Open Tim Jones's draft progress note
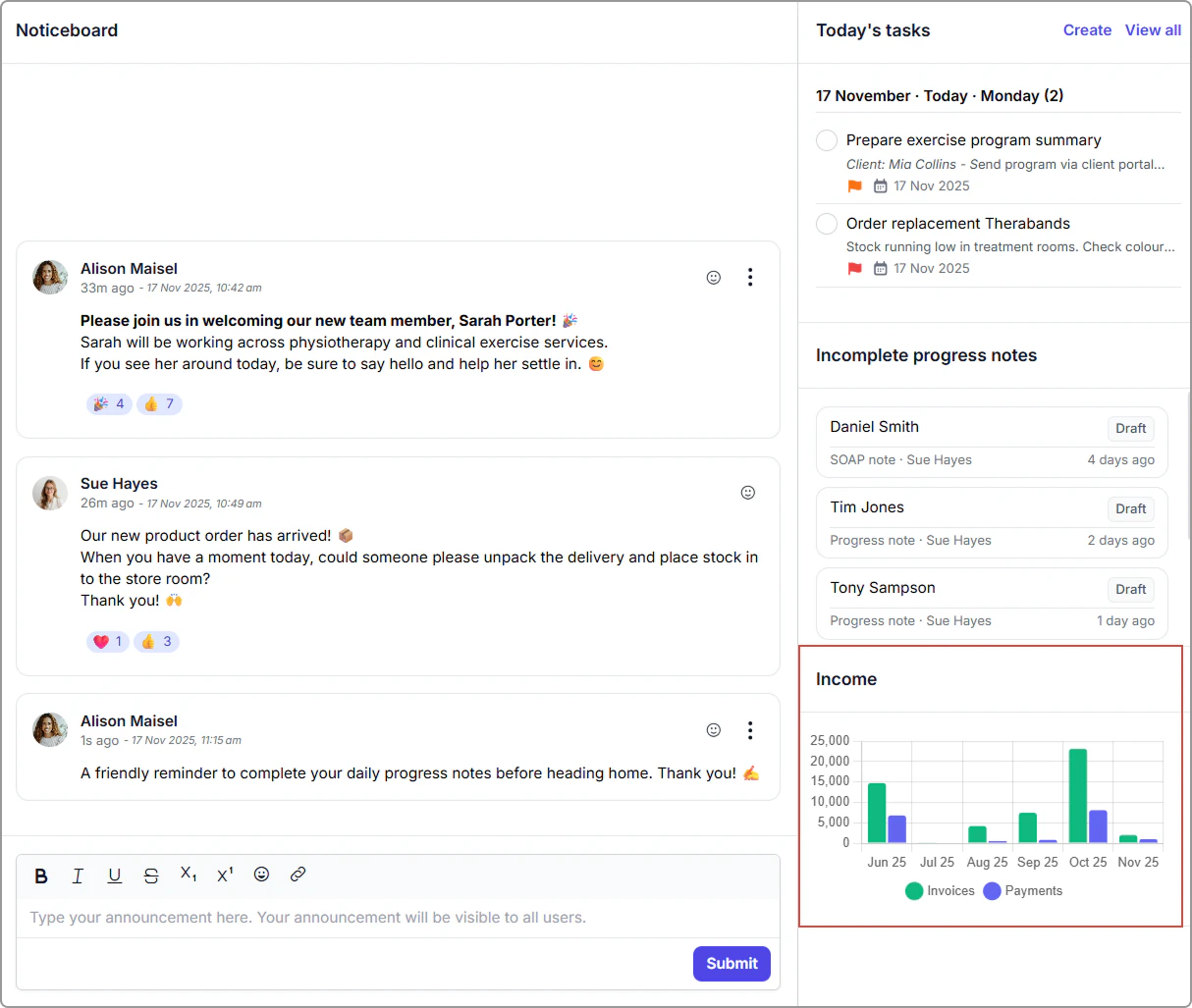 click(992, 523)
